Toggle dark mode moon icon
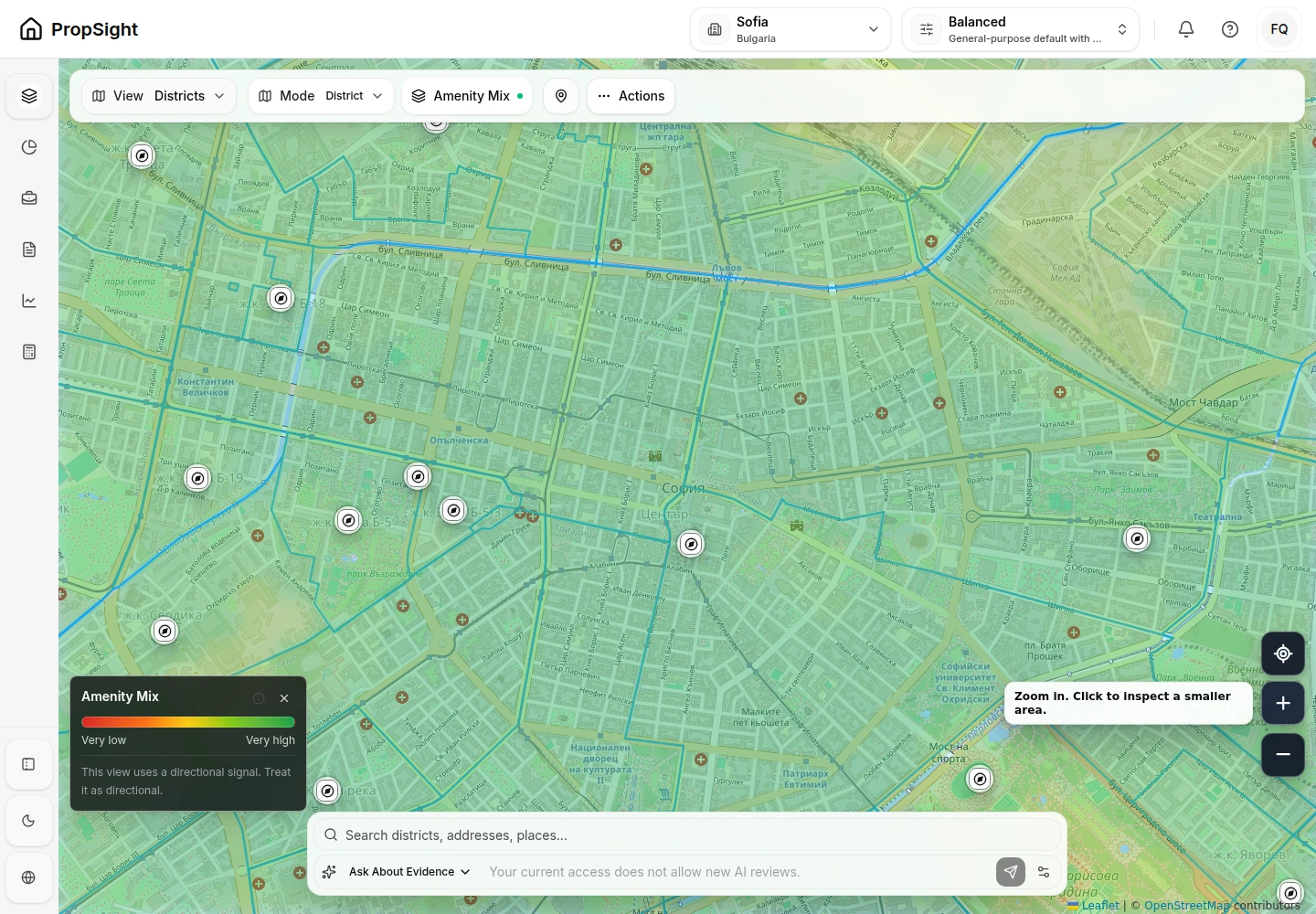The image size is (1316, 914). point(28,821)
